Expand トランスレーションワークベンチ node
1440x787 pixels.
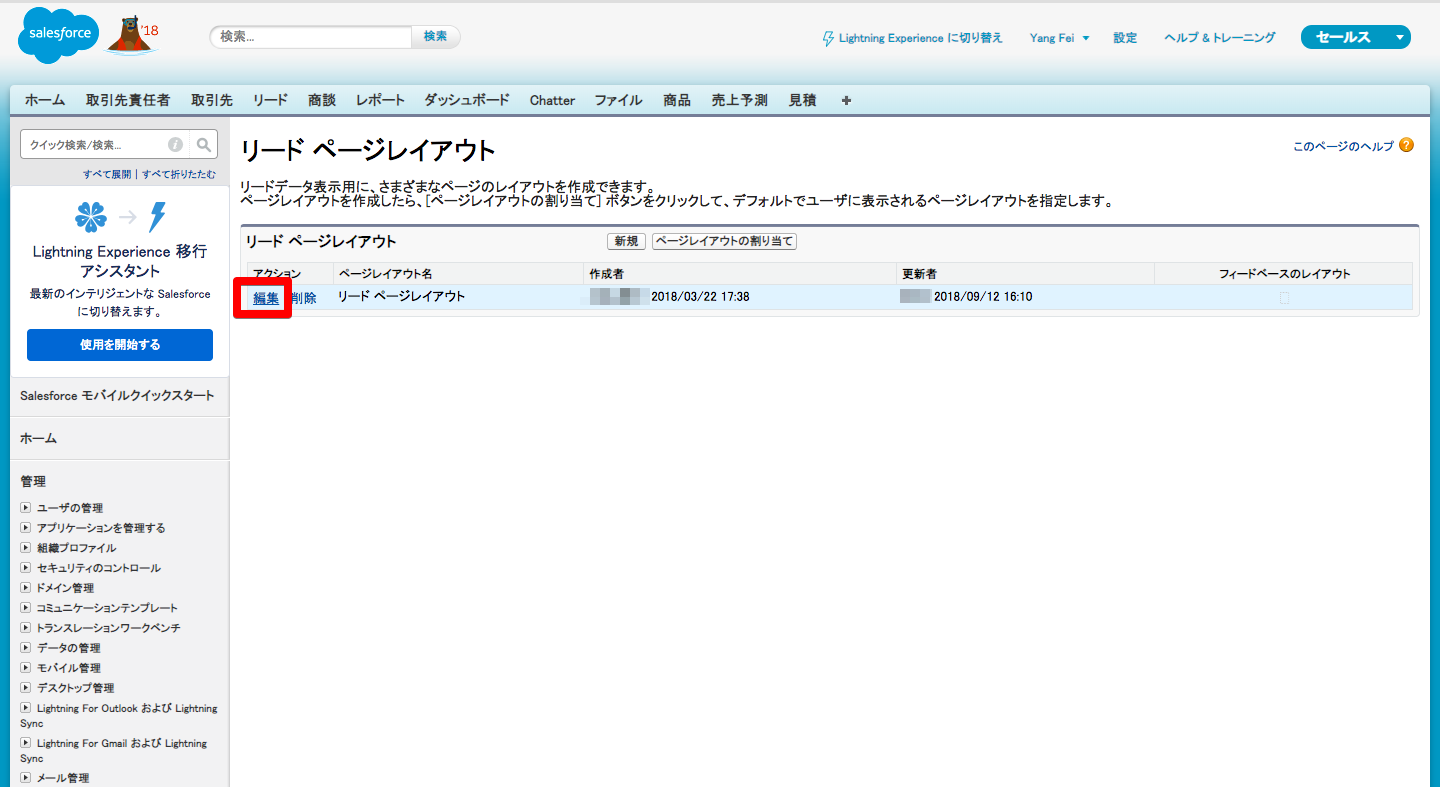click(x=26, y=628)
